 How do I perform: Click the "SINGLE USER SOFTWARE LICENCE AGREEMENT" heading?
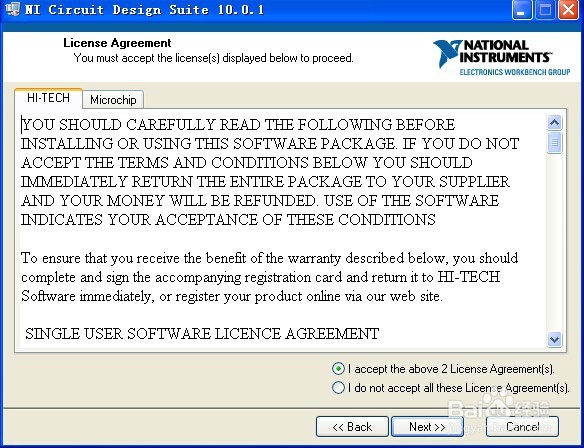(202, 333)
